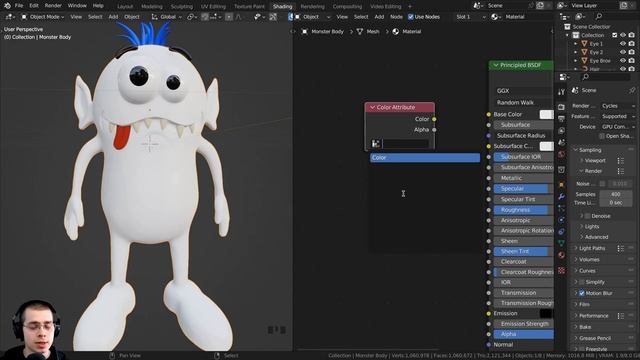Open the Random Walk subsurface dropdown
The image size is (640, 360).
(523, 102)
